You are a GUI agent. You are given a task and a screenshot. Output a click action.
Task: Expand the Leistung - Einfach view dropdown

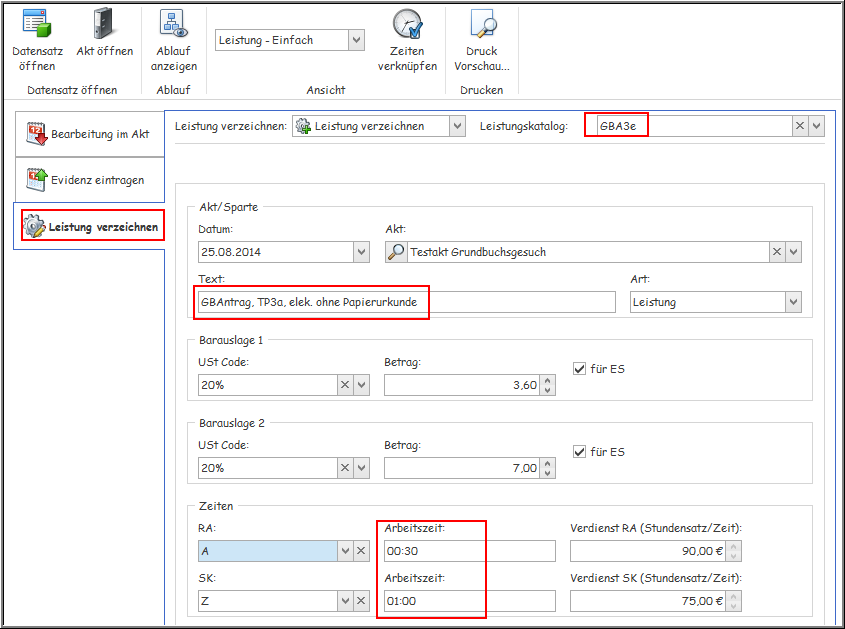356,40
